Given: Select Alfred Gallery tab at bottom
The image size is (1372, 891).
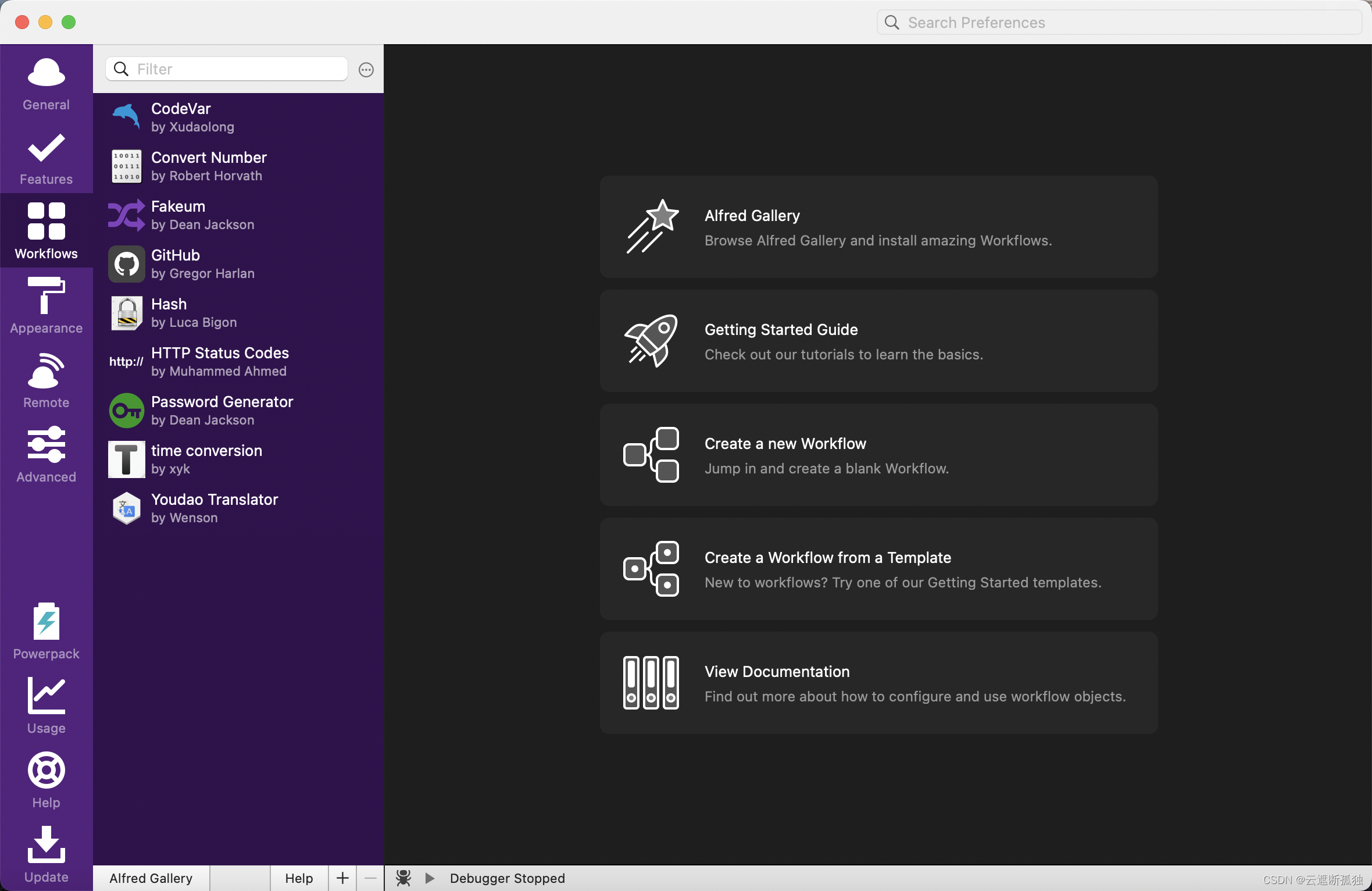Looking at the screenshot, I should pos(151,877).
